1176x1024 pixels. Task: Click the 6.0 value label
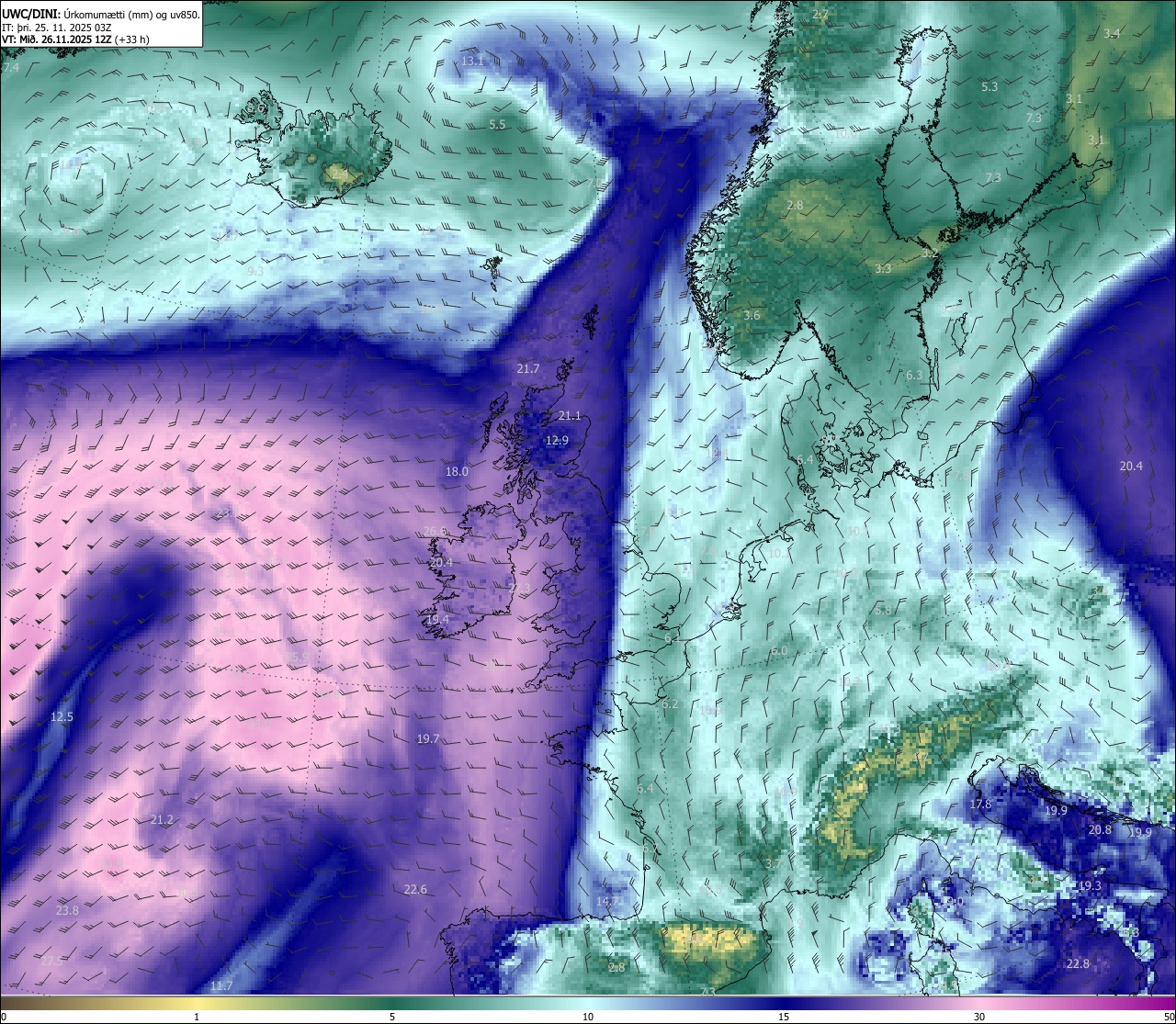779,650
